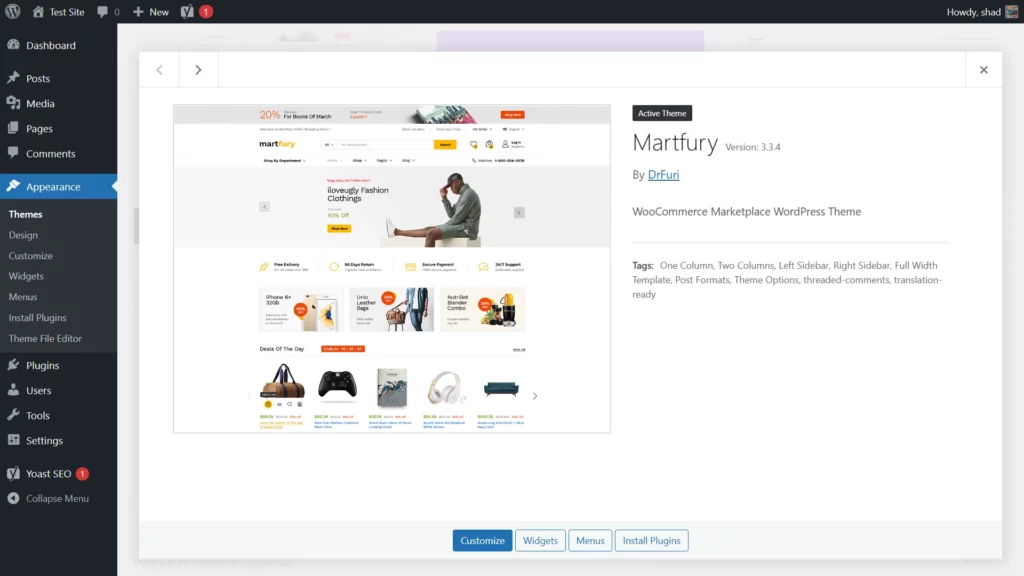This screenshot has height=576, width=1024.
Task: Open the Plugins menu item
Action: [x=43, y=366]
